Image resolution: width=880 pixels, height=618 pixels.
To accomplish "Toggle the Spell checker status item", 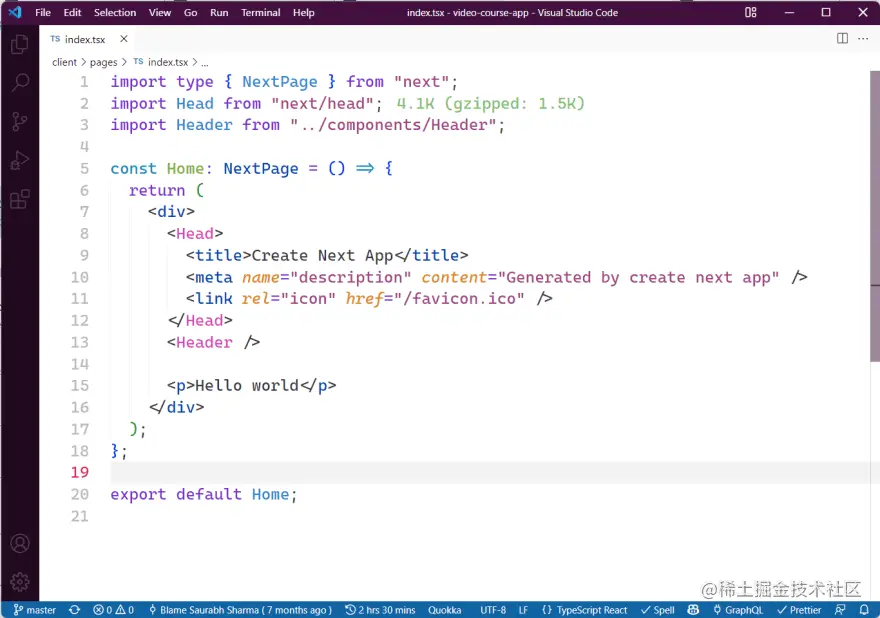I will point(657,610).
